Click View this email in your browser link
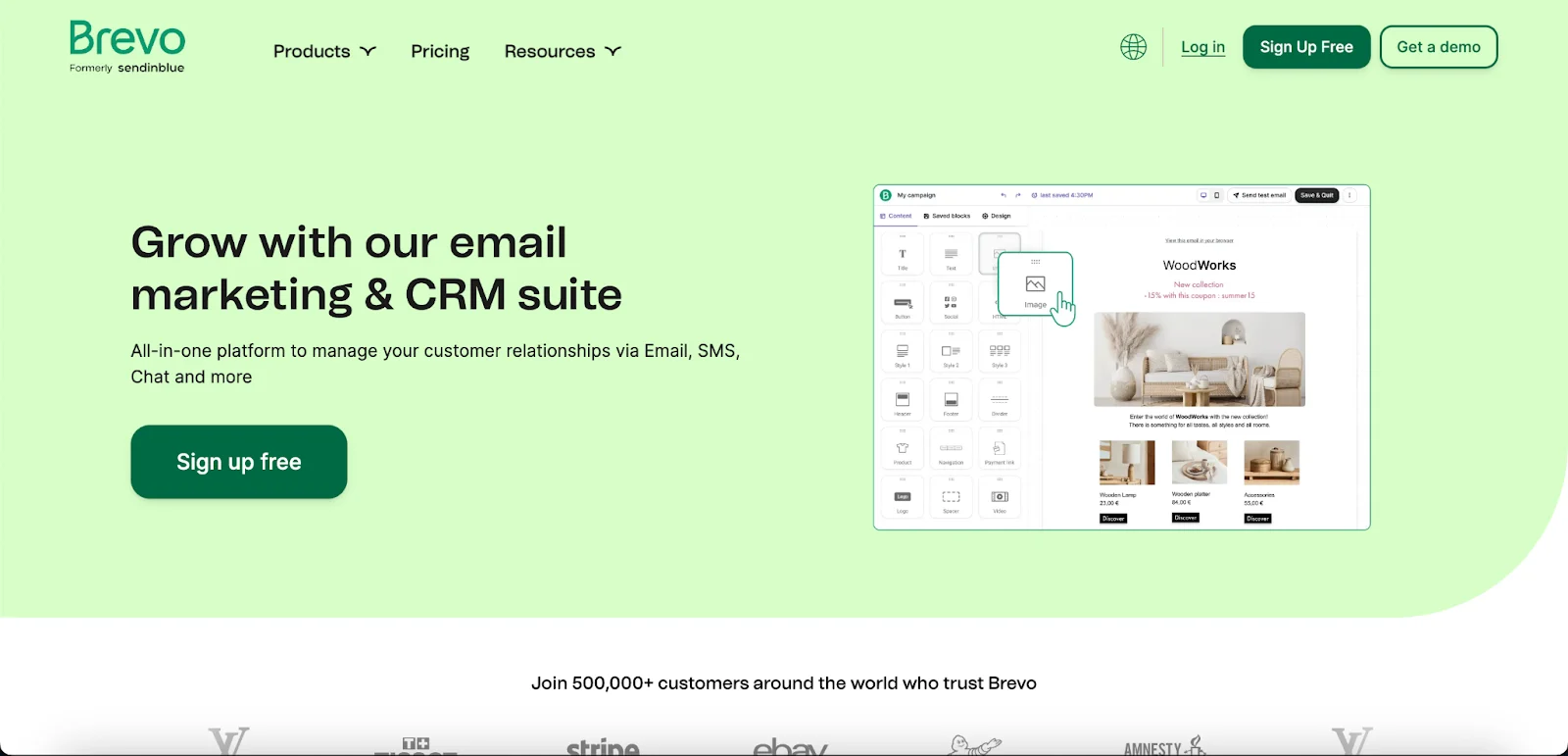Viewport: 1568px width, 756px height. (x=1200, y=240)
